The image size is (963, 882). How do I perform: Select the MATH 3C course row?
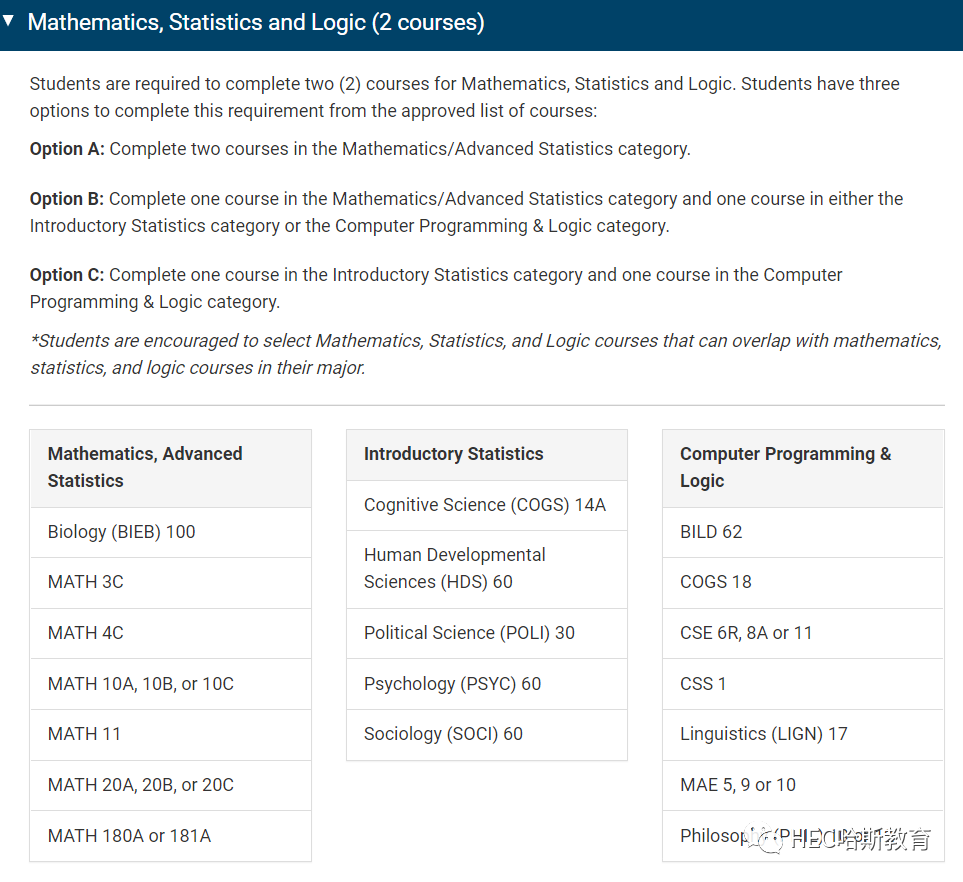tap(171, 582)
